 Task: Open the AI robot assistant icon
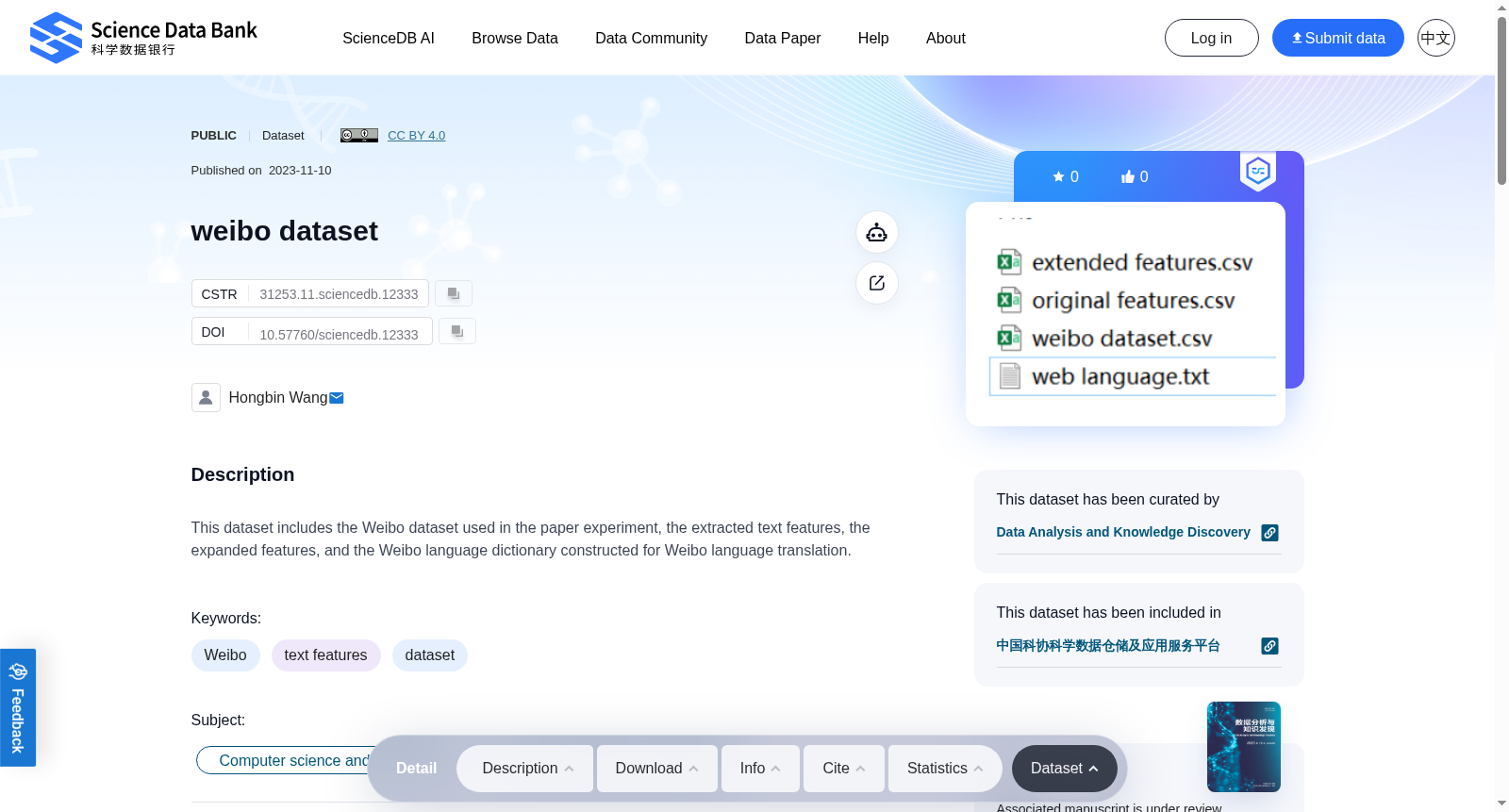877,232
